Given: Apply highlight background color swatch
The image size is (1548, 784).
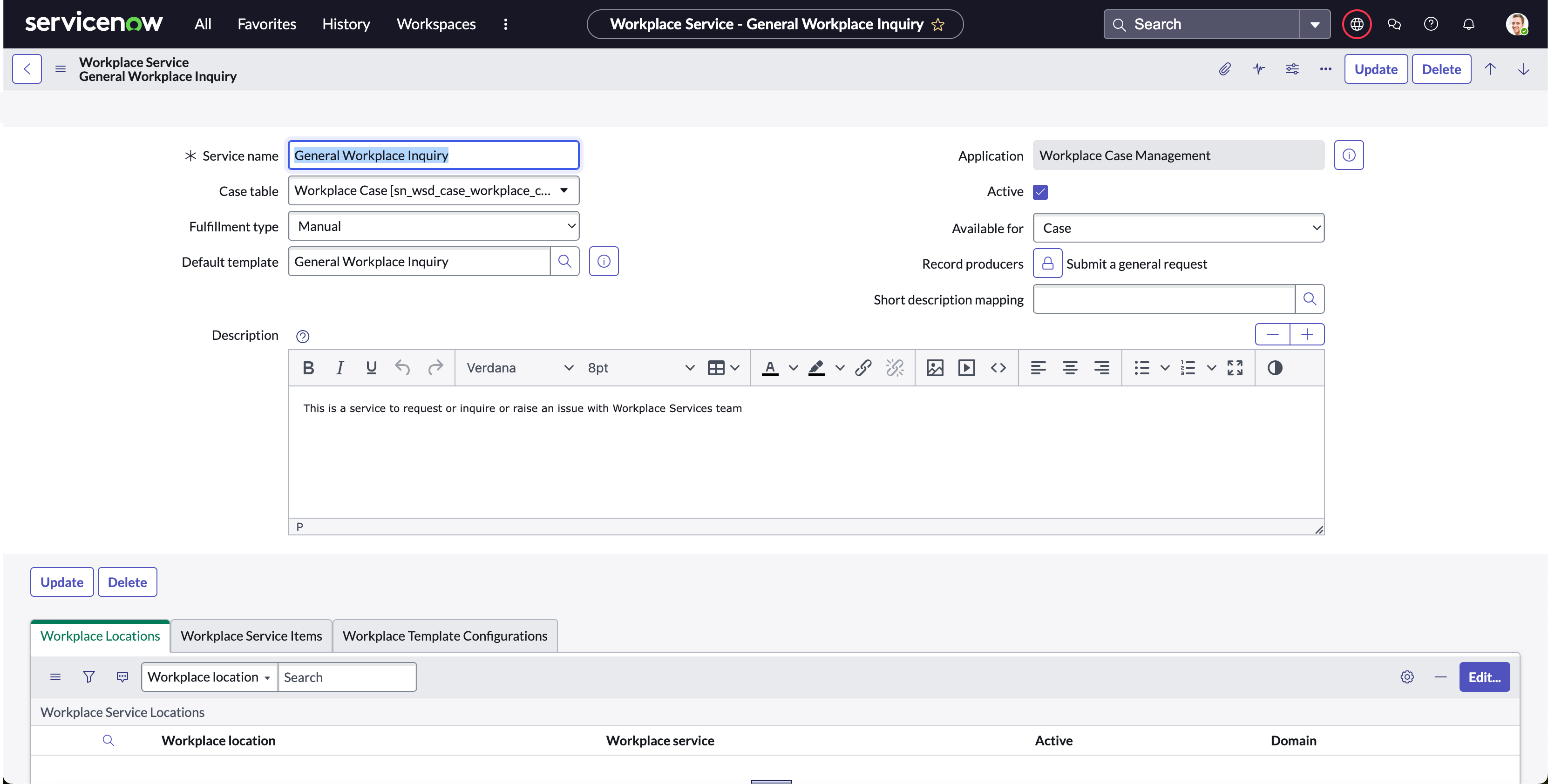Looking at the screenshot, I should [x=816, y=368].
